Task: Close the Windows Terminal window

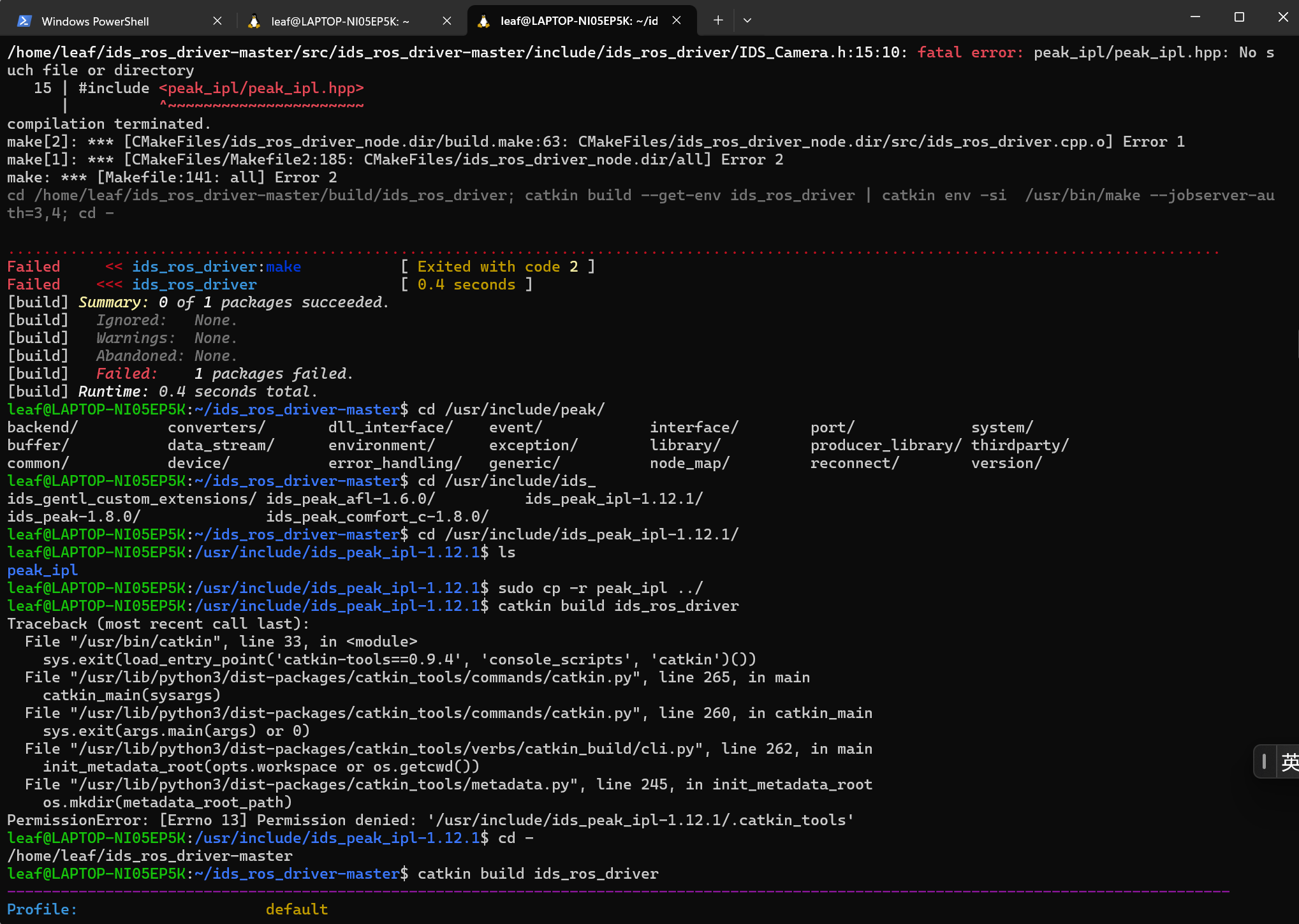Action: pyautogui.click(x=1283, y=17)
